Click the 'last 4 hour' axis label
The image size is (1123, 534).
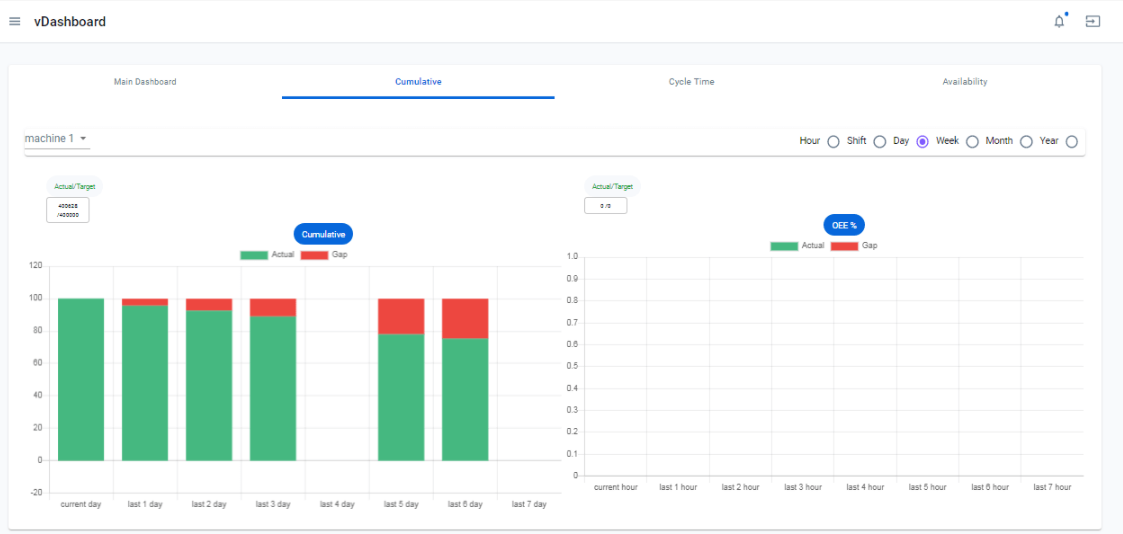865,487
